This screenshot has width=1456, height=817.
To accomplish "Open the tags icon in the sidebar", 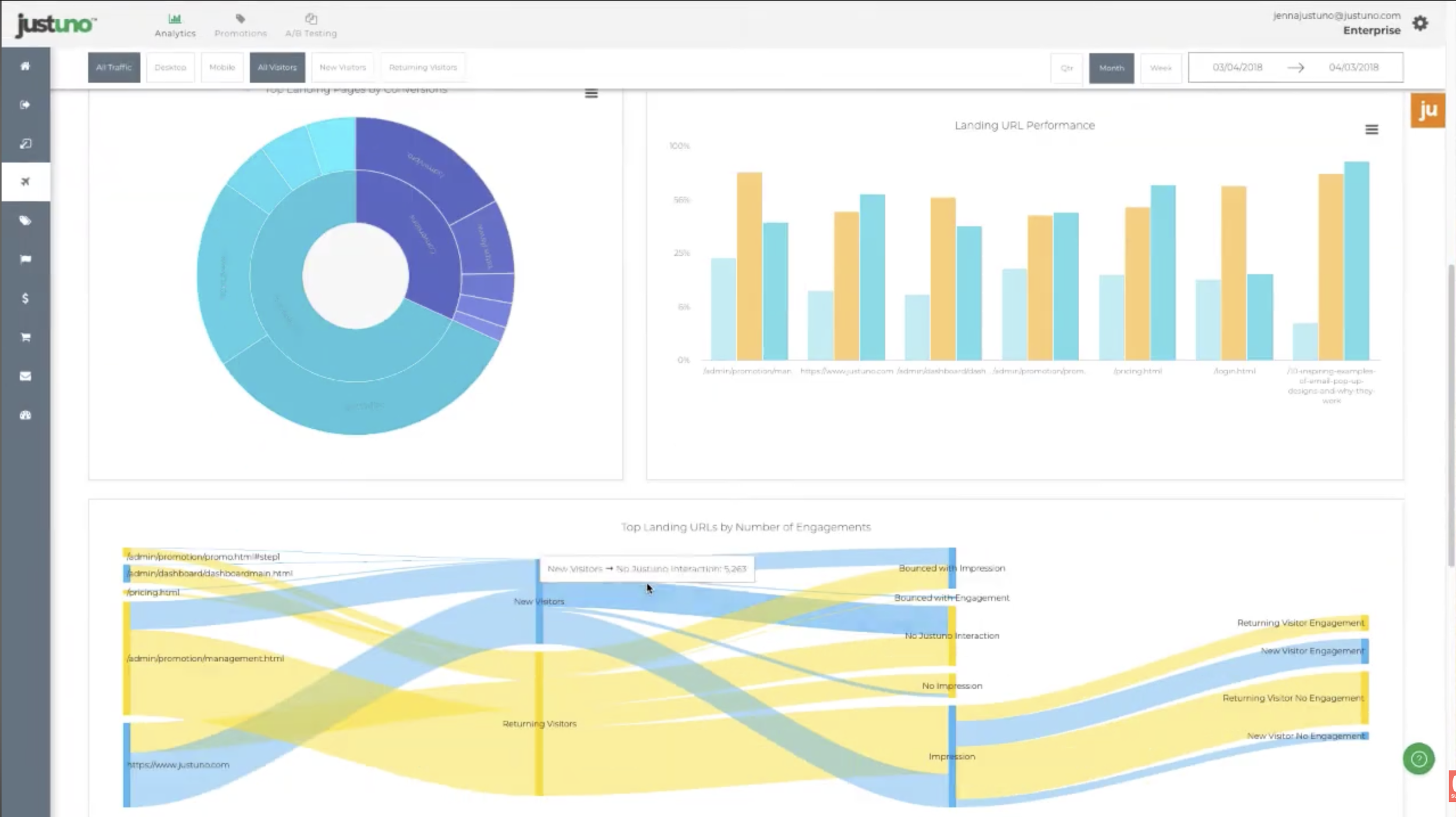I will point(25,221).
